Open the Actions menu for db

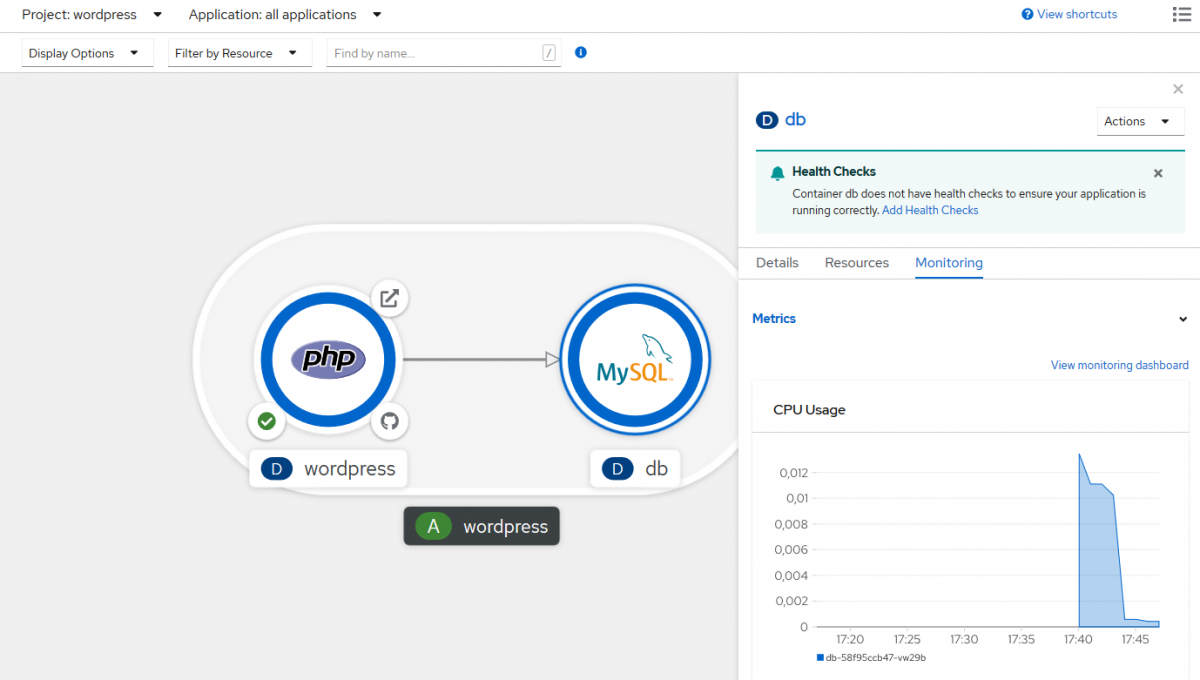(x=1140, y=120)
